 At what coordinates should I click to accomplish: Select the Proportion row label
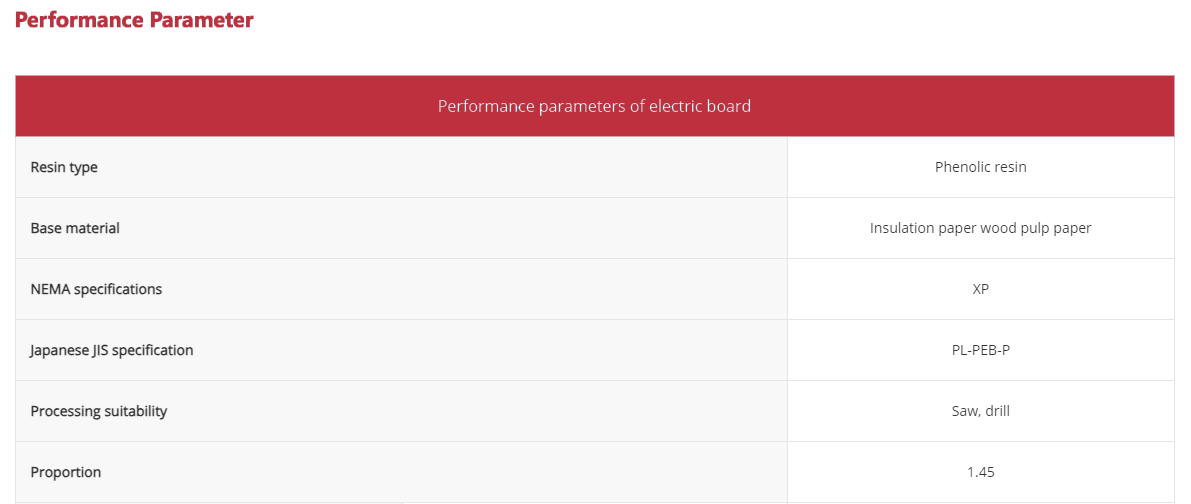coord(66,472)
